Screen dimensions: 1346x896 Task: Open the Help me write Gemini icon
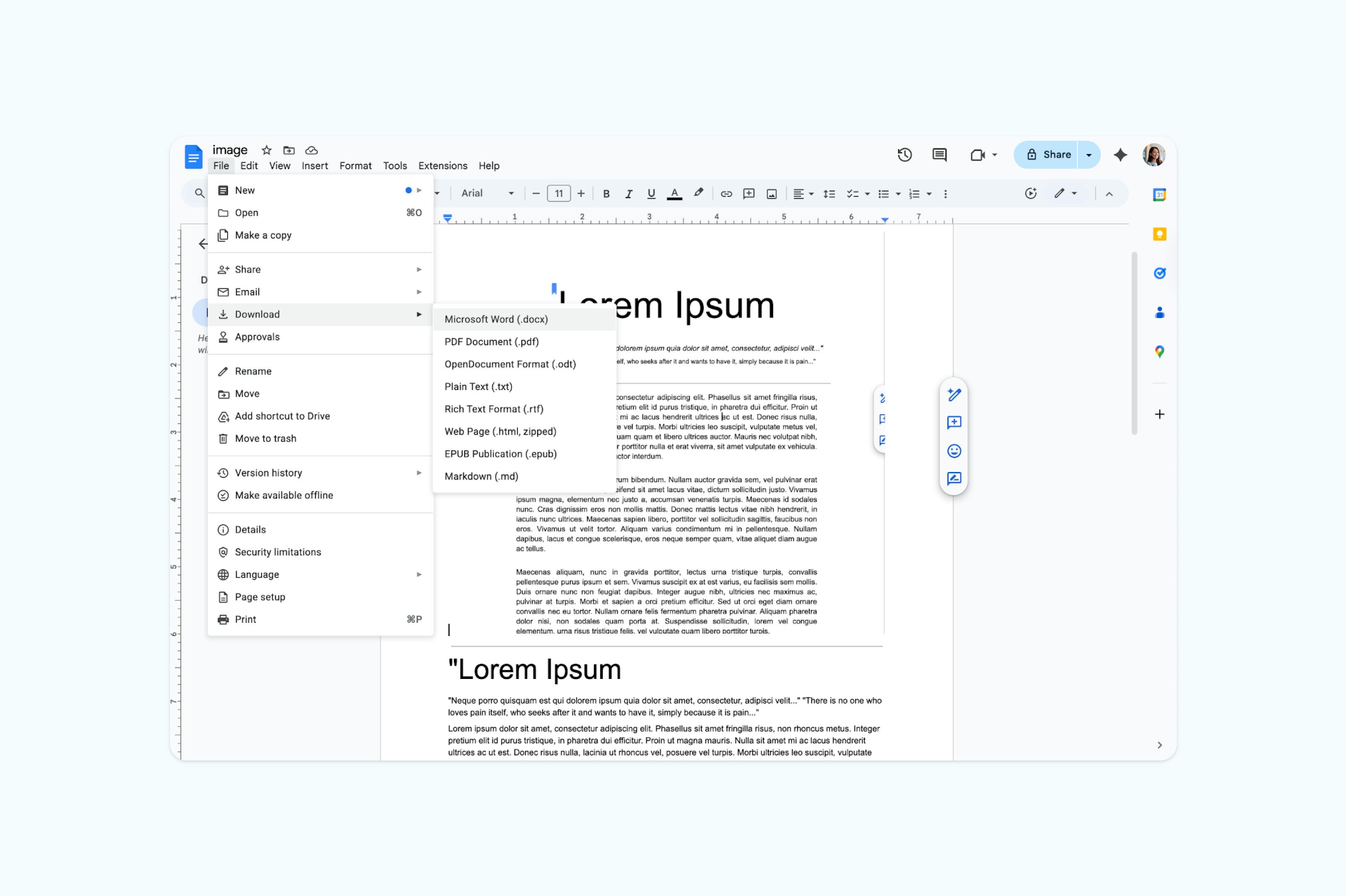coord(953,394)
